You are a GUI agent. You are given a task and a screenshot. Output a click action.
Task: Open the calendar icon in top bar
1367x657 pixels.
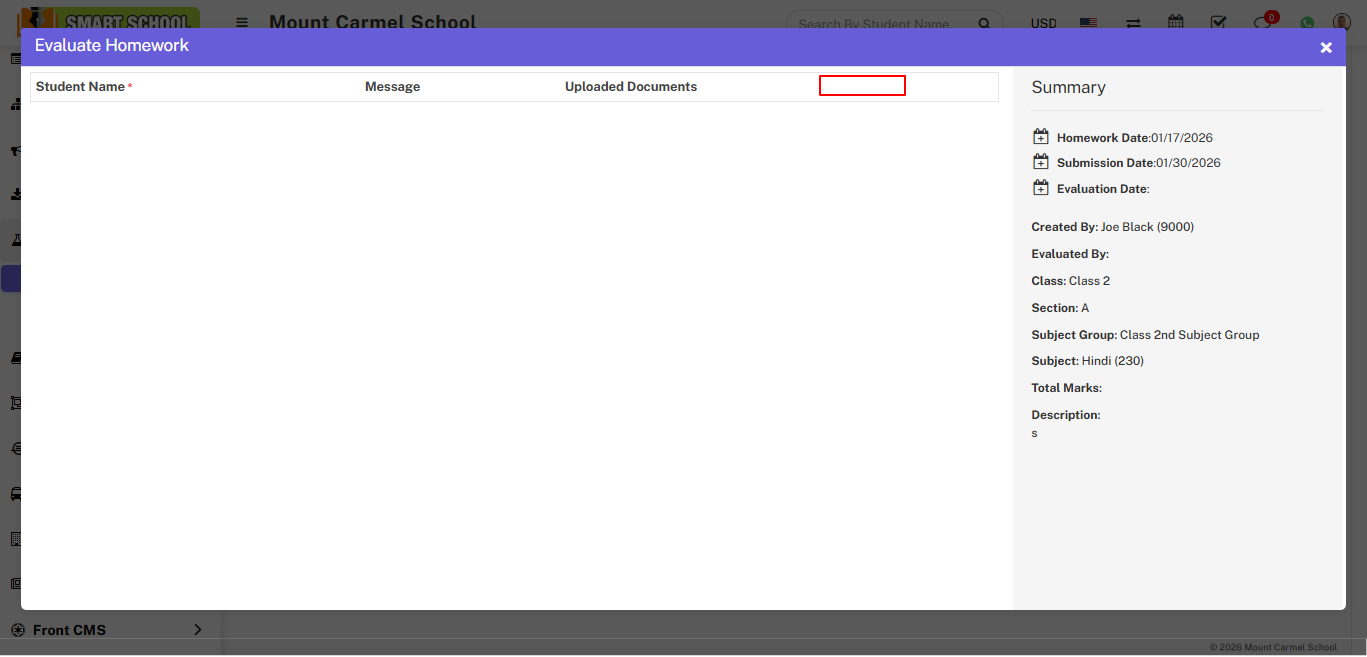tap(1176, 22)
